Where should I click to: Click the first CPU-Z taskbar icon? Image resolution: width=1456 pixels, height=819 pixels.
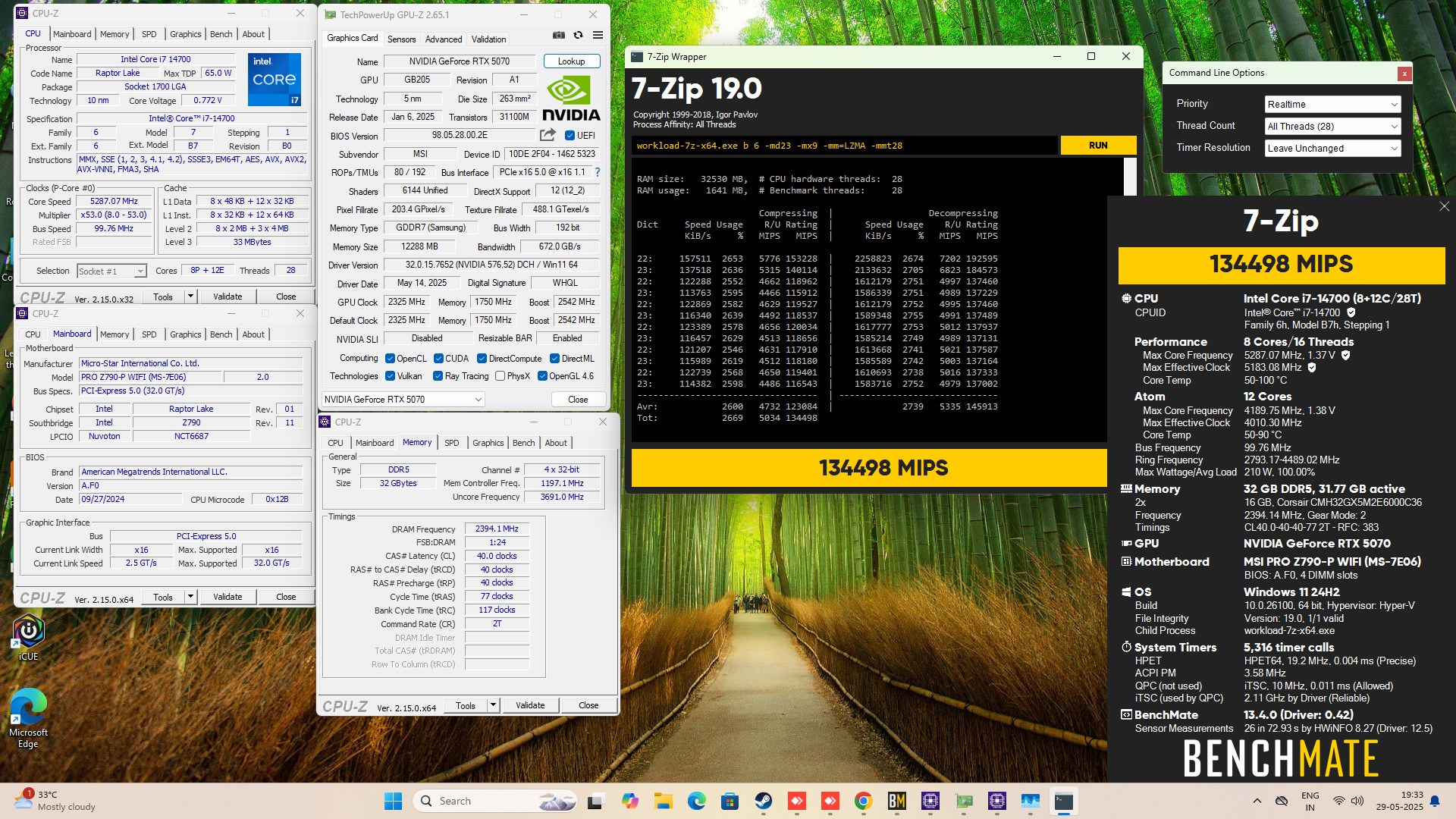930,801
